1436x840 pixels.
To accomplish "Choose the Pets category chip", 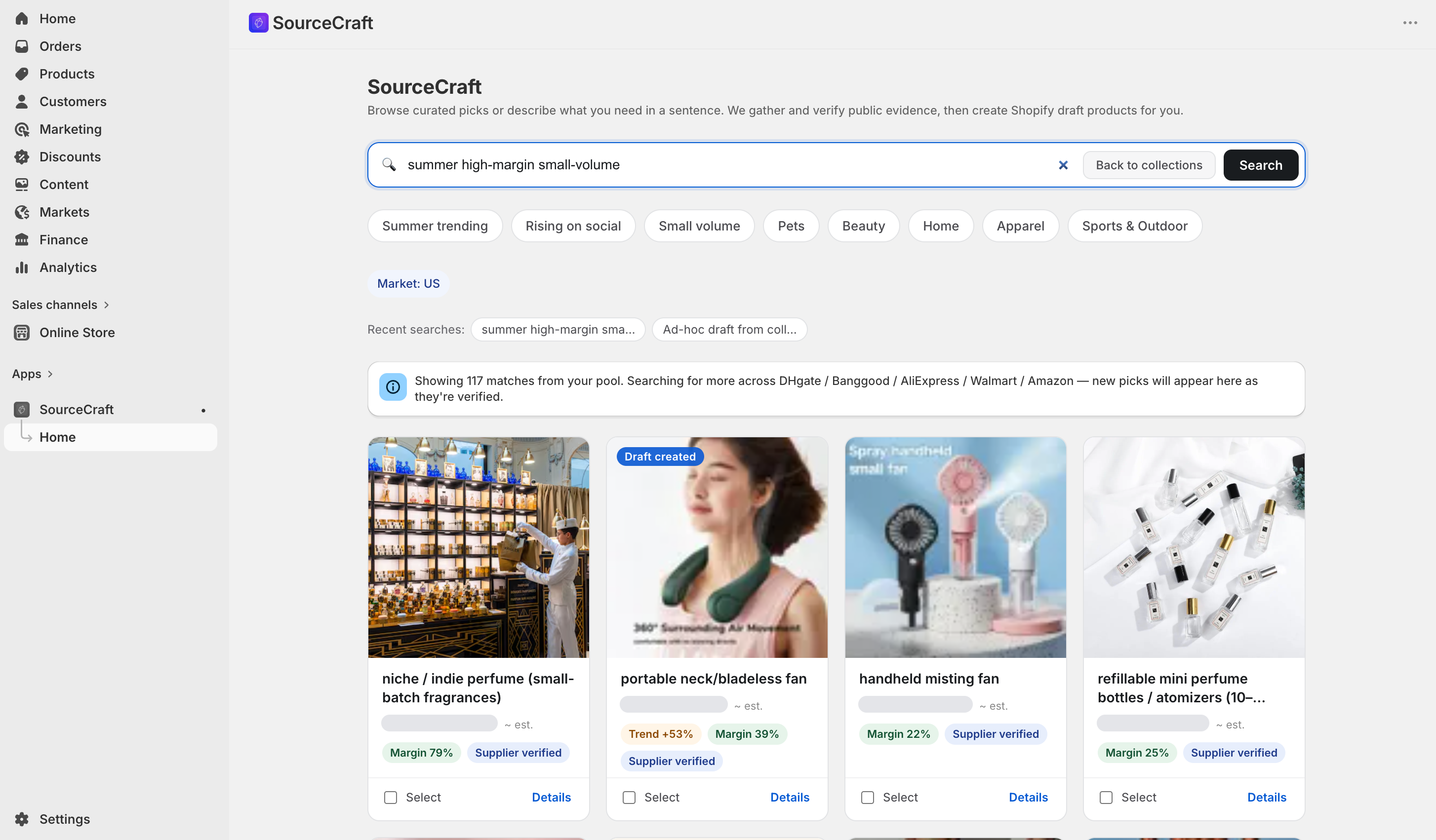I will pos(791,226).
